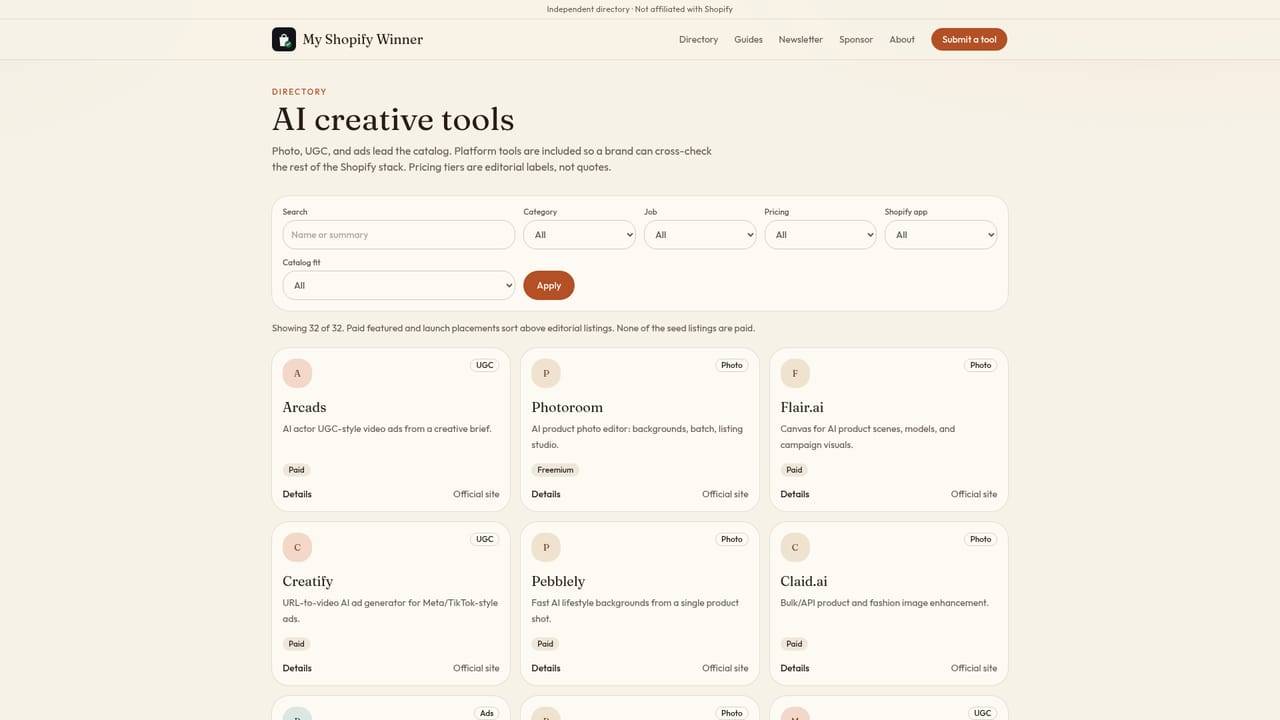The height and width of the screenshot is (720, 1280).
Task: Click the Photoroom letter P avatar
Action: tap(546, 373)
